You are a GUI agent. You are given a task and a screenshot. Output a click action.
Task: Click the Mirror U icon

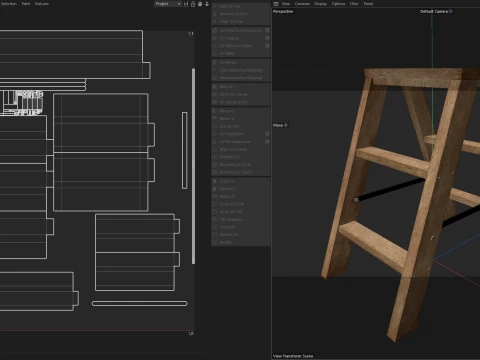point(215,111)
